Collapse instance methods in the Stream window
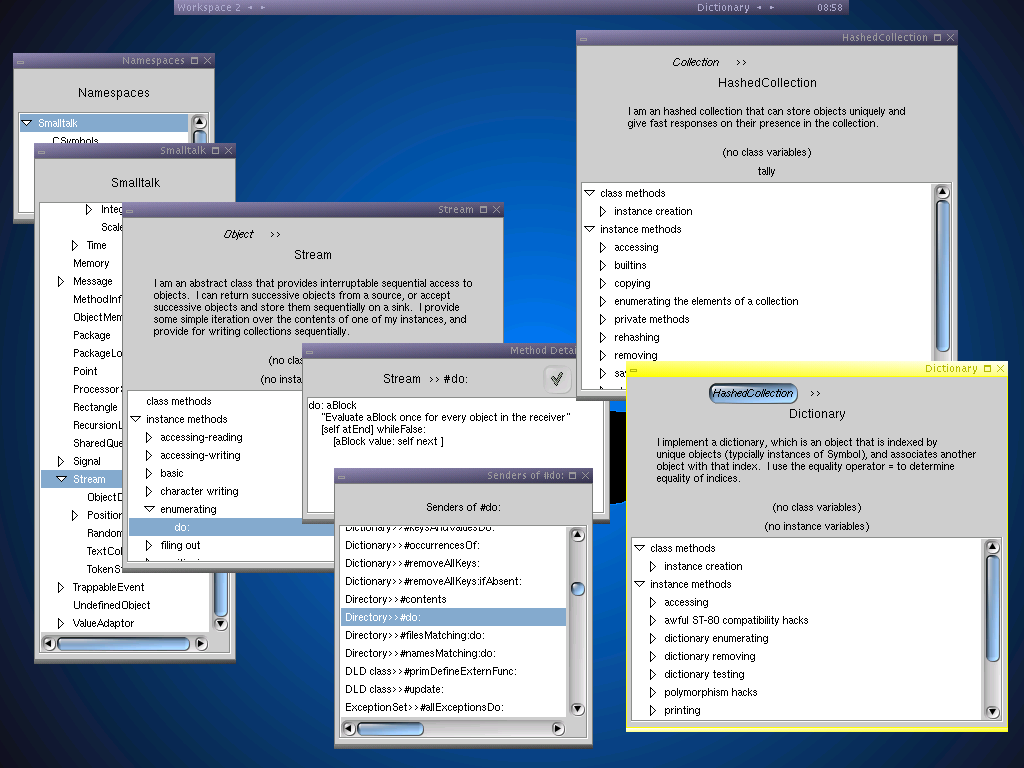Viewport: 1024px width, 768px height. 136,419
